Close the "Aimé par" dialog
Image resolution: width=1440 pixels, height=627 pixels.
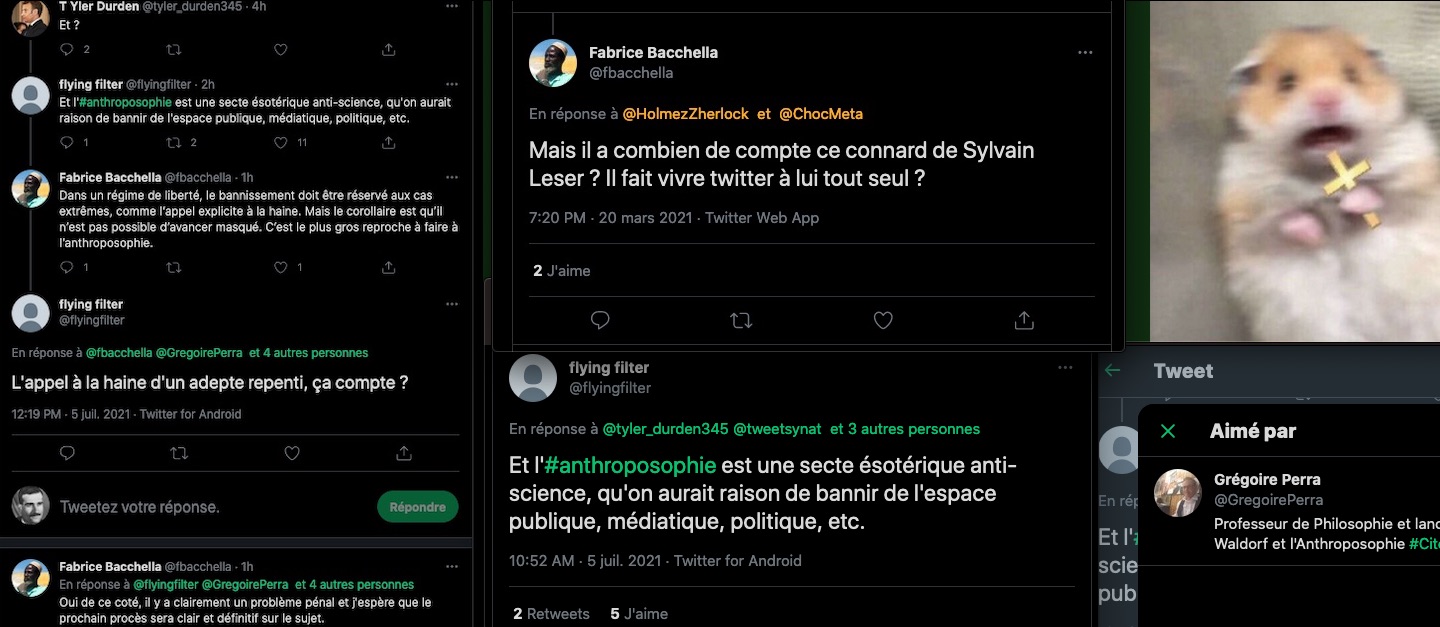click(1167, 431)
